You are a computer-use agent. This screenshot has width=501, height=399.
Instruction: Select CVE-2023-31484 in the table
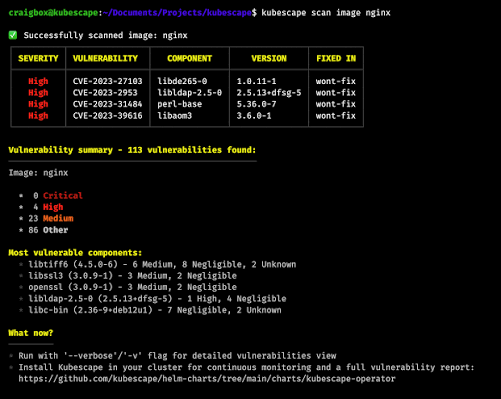point(107,104)
